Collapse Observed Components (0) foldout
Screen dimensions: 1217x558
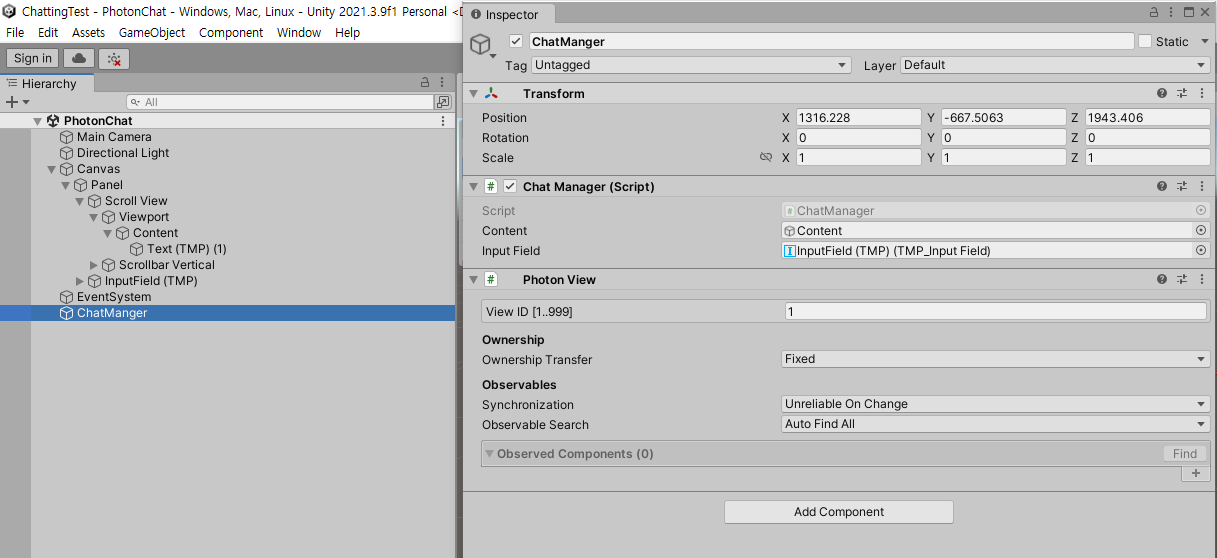[490, 454]
